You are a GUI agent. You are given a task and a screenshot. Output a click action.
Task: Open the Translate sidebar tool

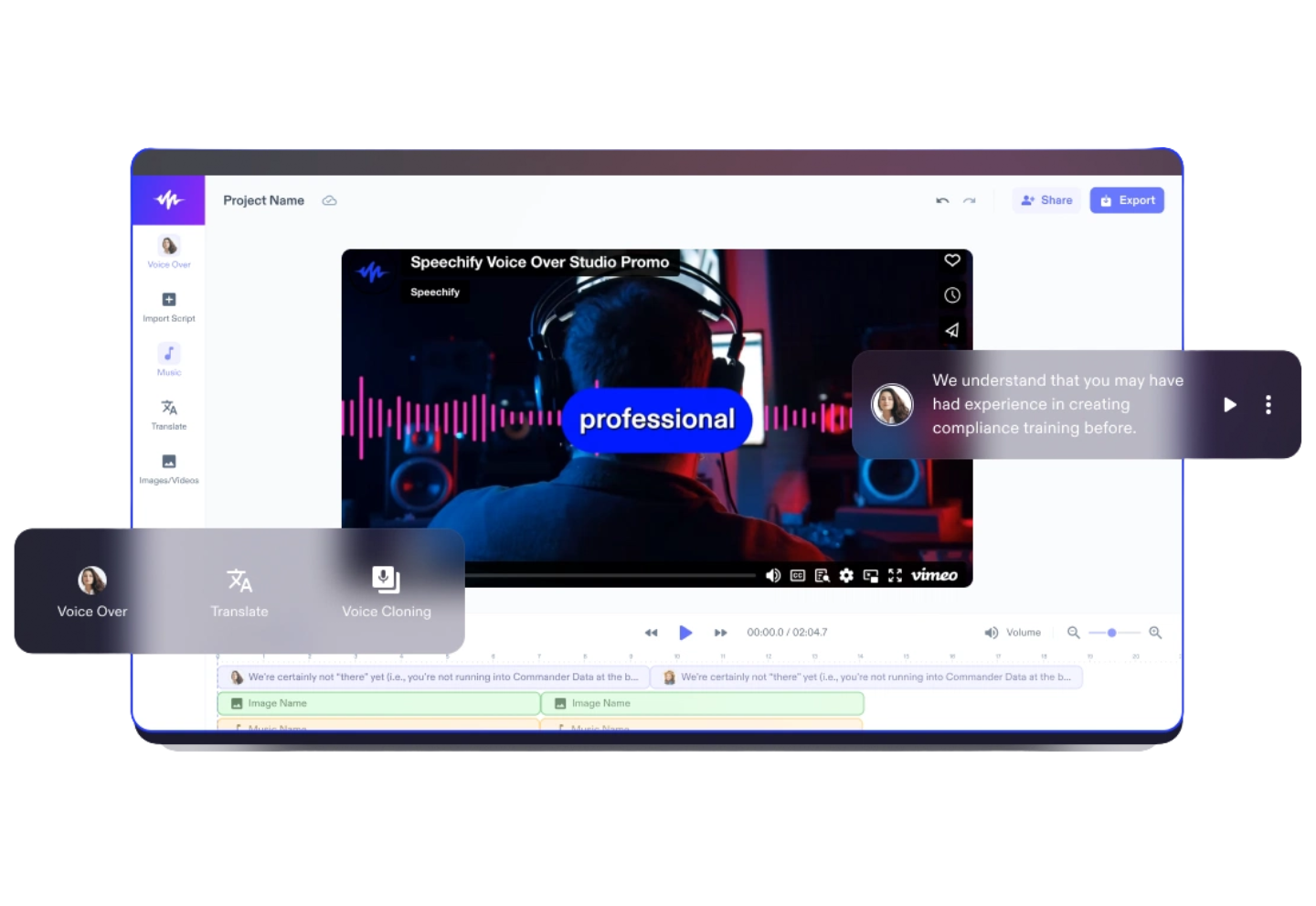pos(169,413)
